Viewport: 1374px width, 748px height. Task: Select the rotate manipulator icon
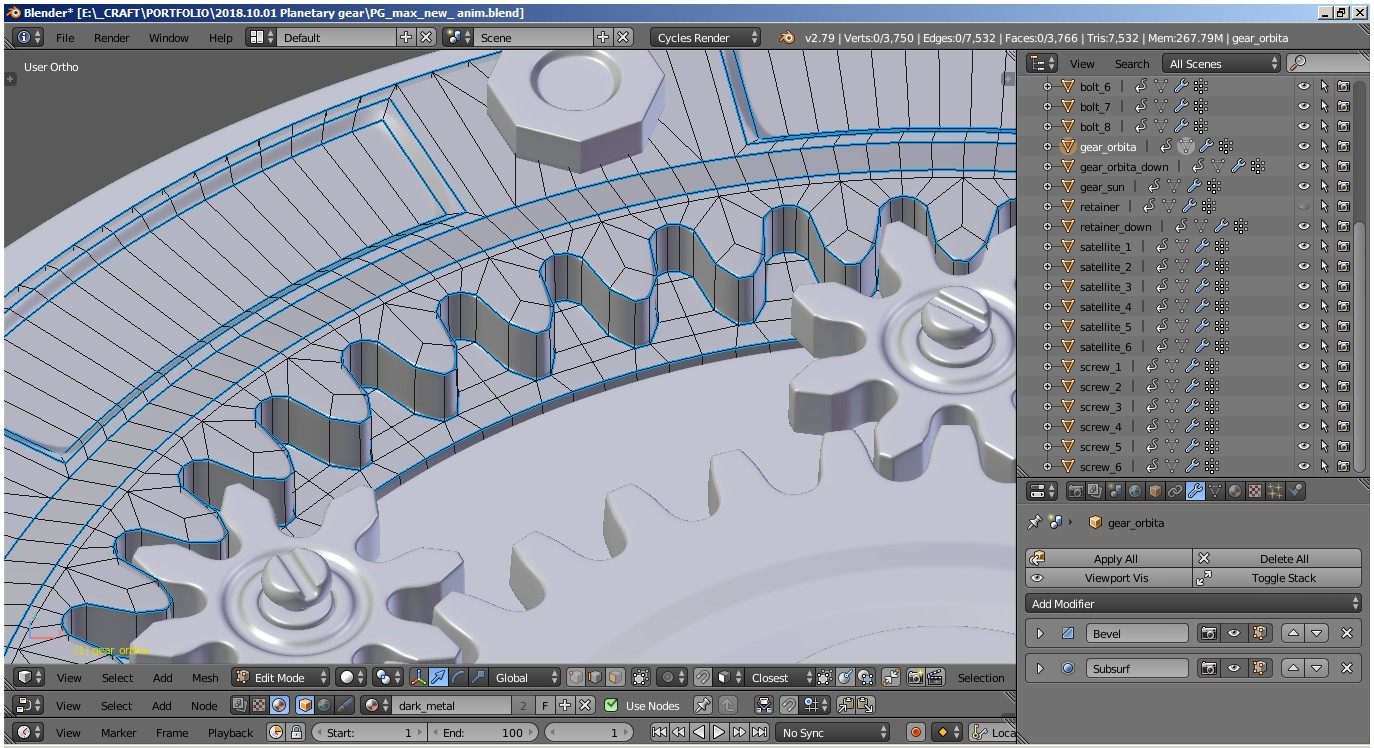pos(458,677)
